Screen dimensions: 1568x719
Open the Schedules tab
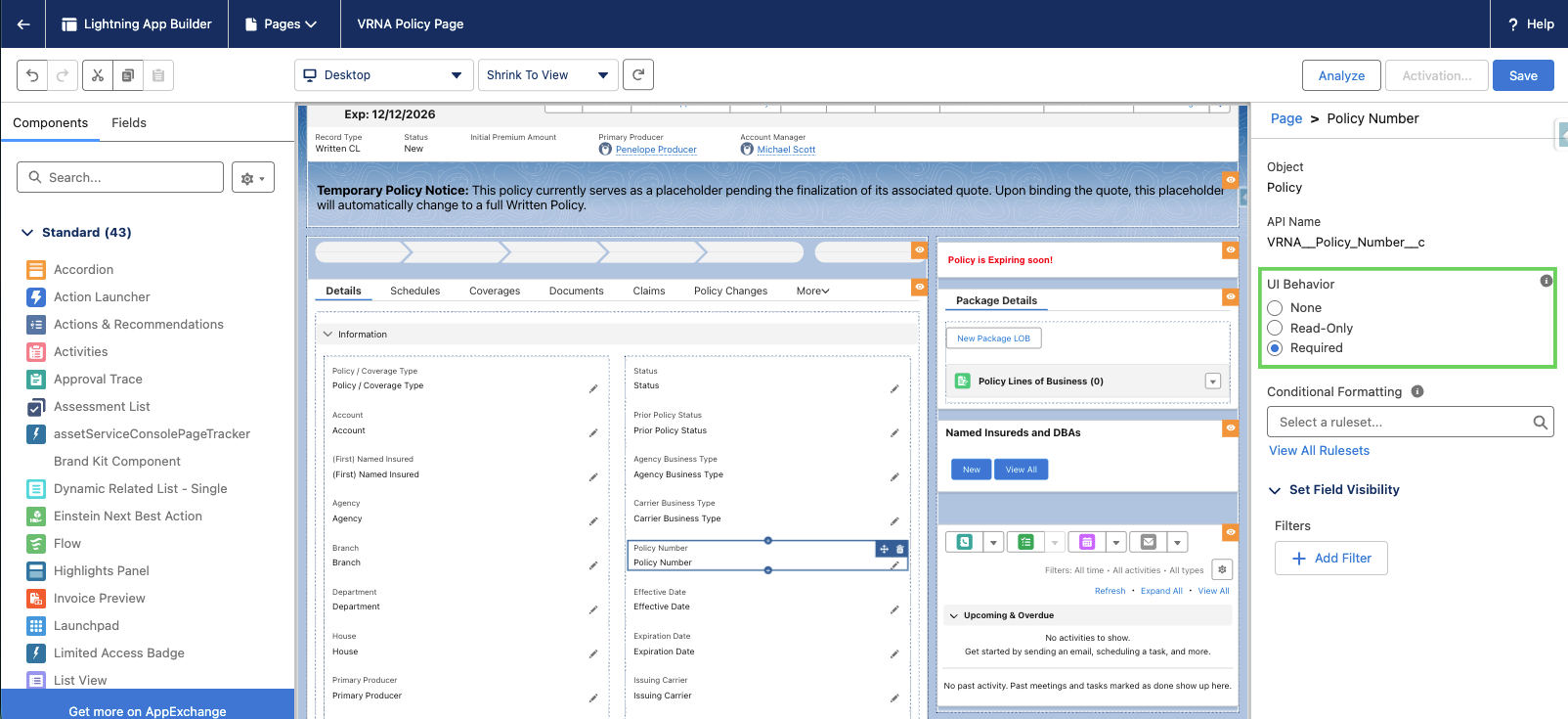415,292
